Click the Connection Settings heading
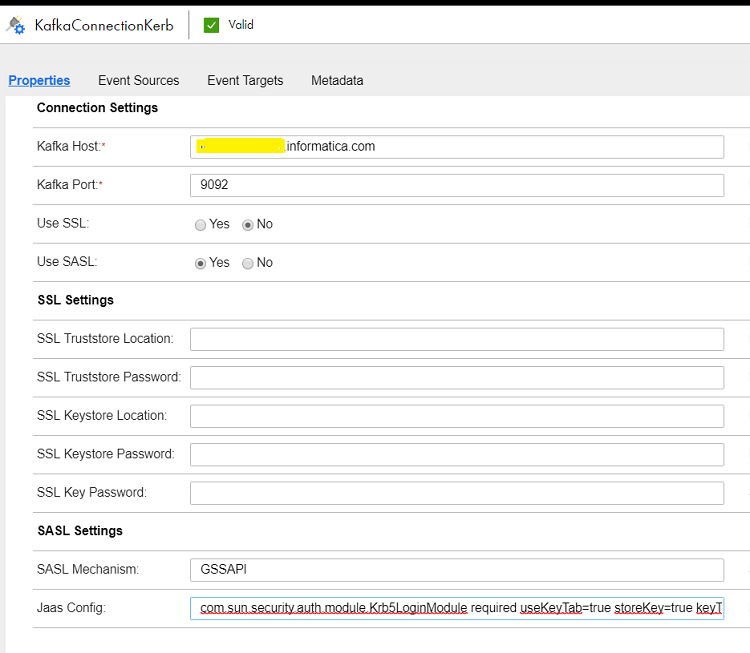750x653 pixels. [97, 108]
